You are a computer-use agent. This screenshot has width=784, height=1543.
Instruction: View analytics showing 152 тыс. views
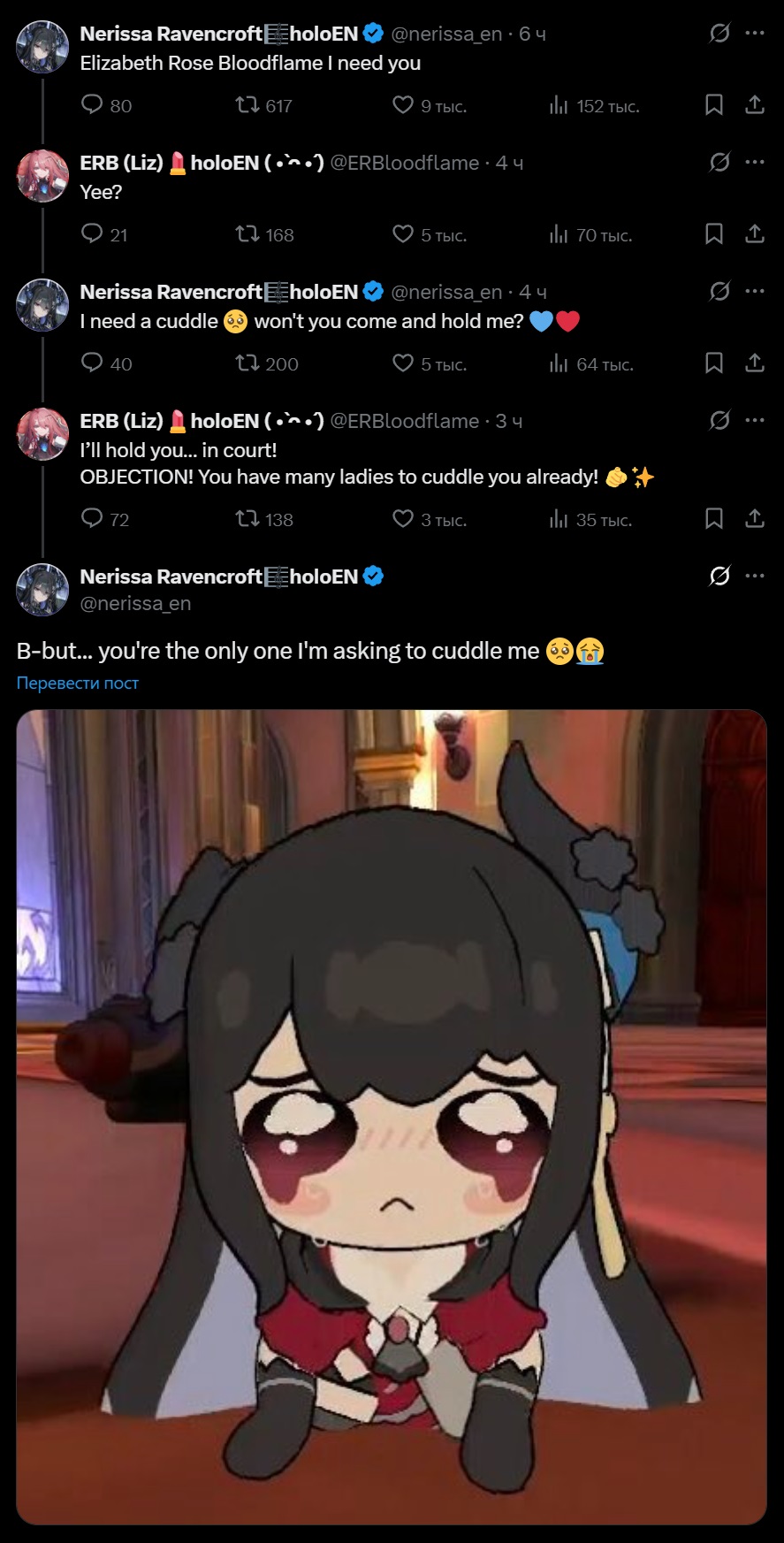click(594, 106)
